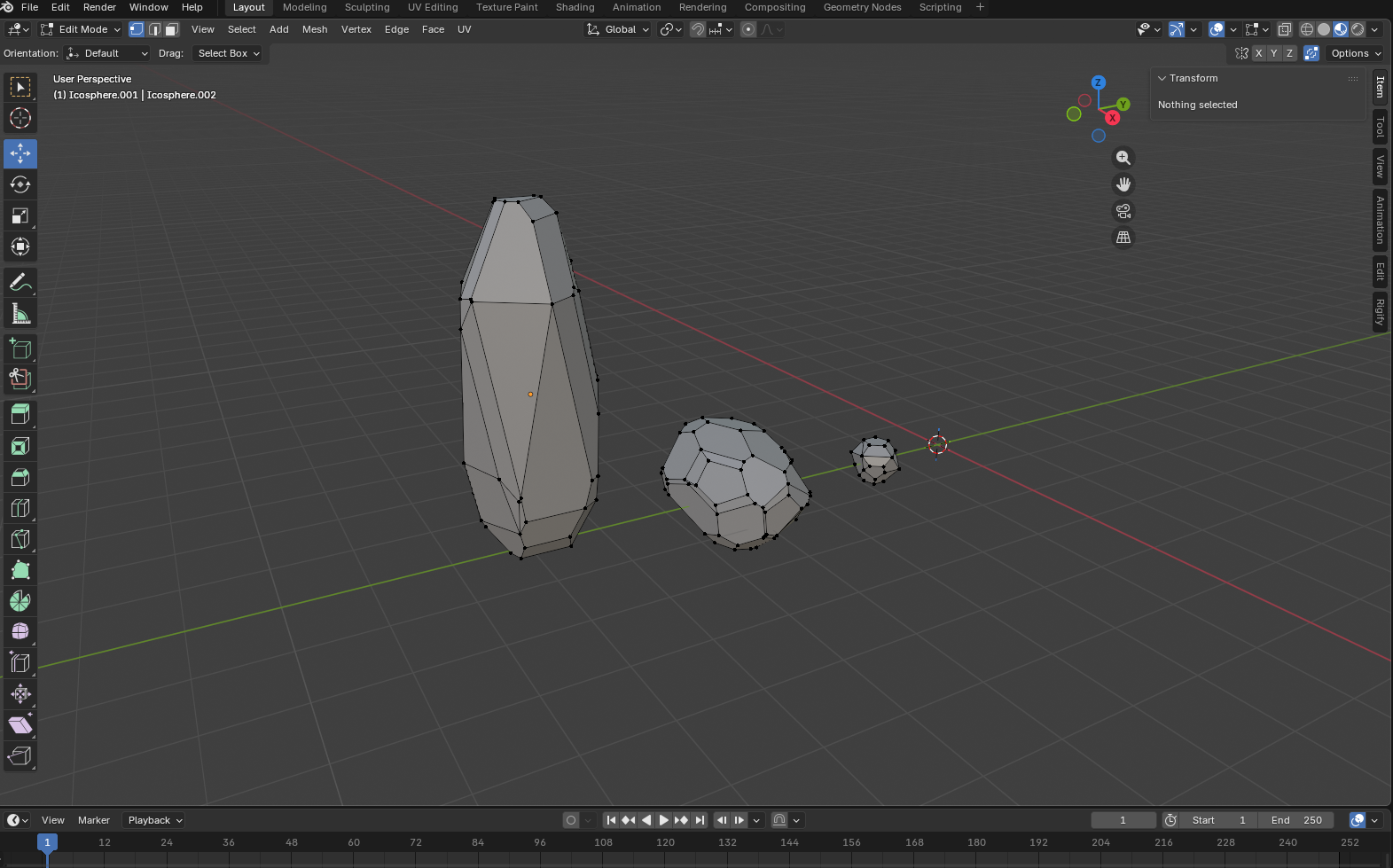
Task: Select the Measure tool
Action: 20,314
